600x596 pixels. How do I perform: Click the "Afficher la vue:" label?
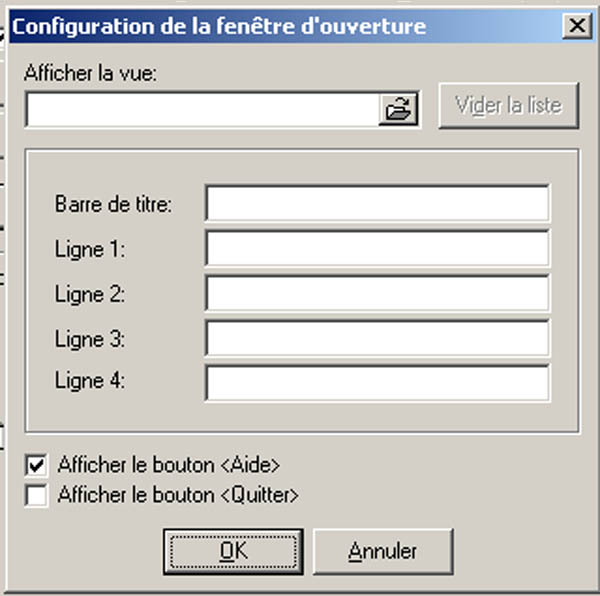click(x=90, y=73)
